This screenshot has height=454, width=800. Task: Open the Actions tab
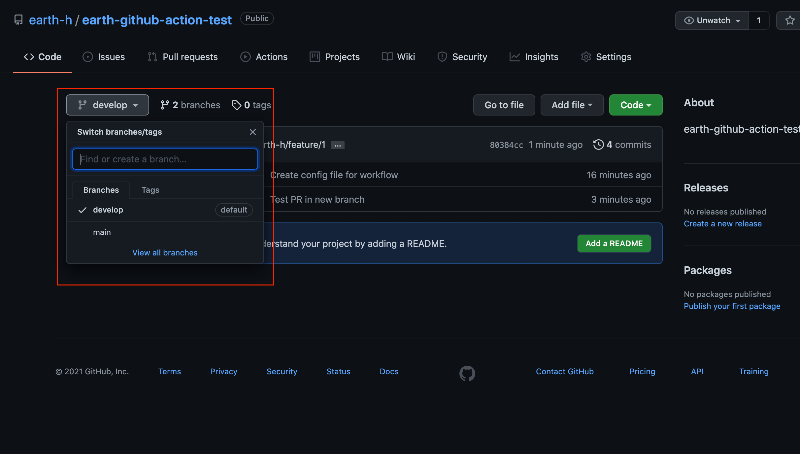click(x=264, y=57)
